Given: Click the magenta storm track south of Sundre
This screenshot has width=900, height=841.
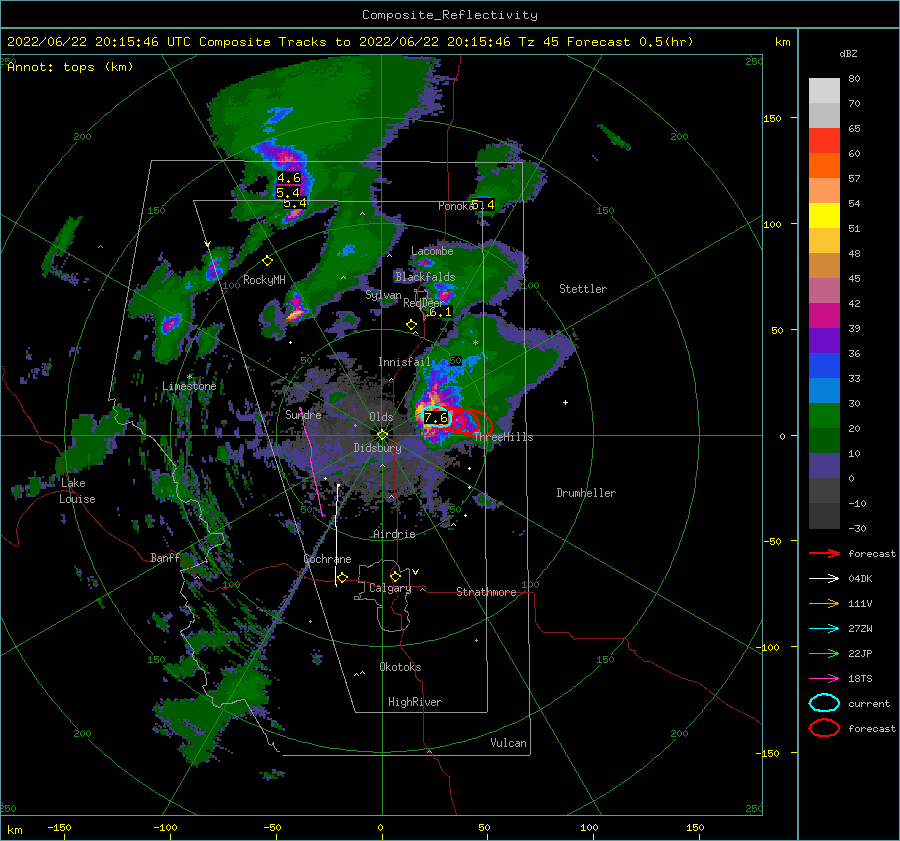Looking at the screenshot, I should (x=311, y=462).
